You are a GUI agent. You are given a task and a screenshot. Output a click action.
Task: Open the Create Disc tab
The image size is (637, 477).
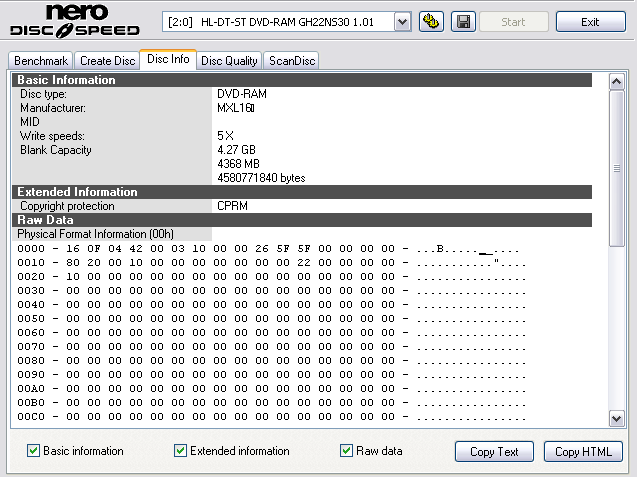[107, 61]
